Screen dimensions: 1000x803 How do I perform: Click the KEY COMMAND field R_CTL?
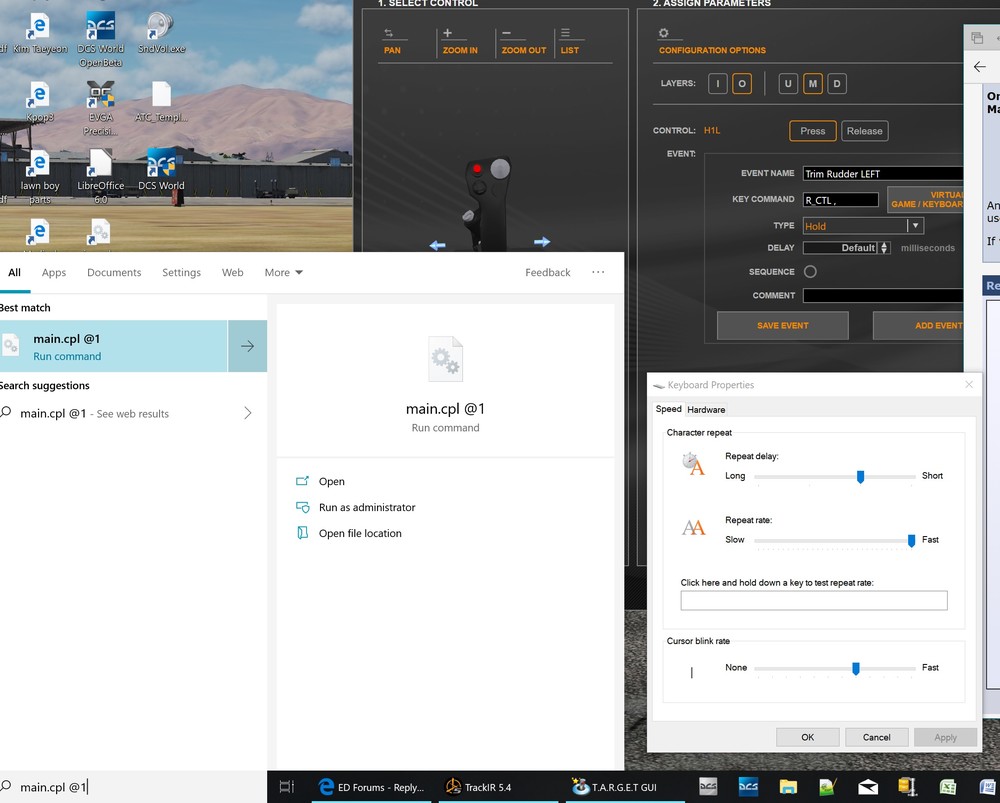[841, 200]
